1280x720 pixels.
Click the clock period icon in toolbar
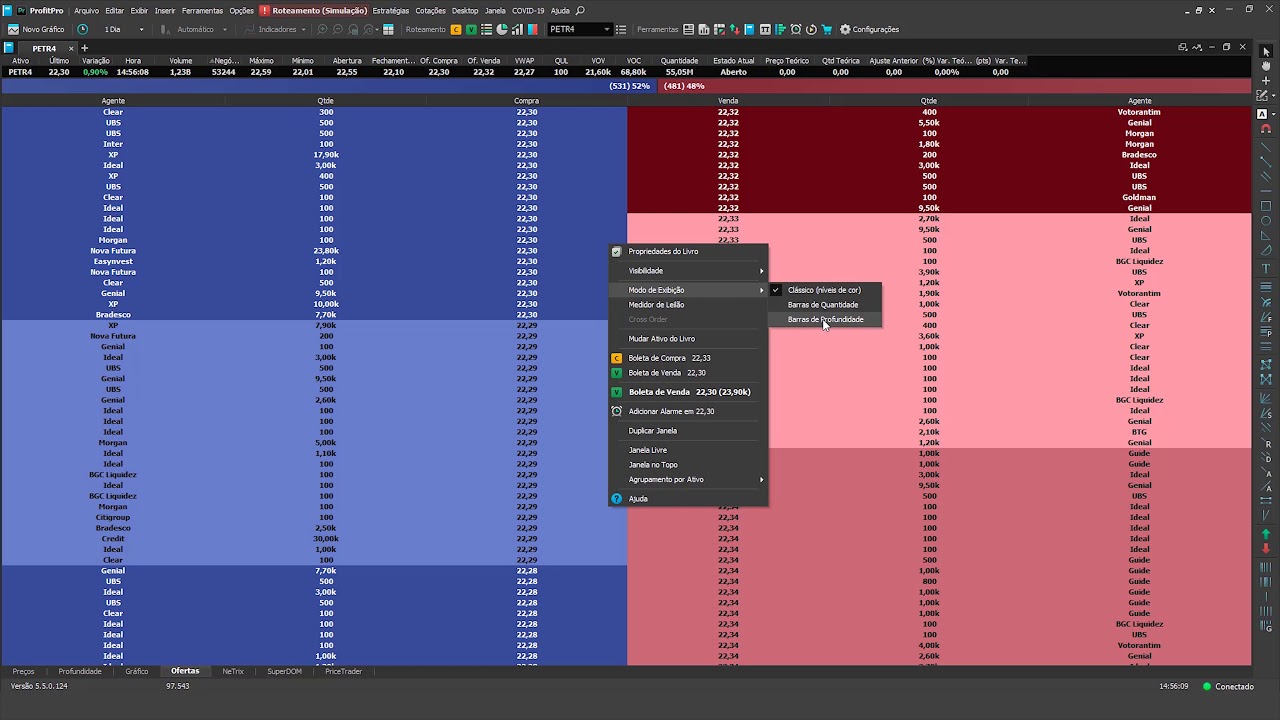pos(82,29)
